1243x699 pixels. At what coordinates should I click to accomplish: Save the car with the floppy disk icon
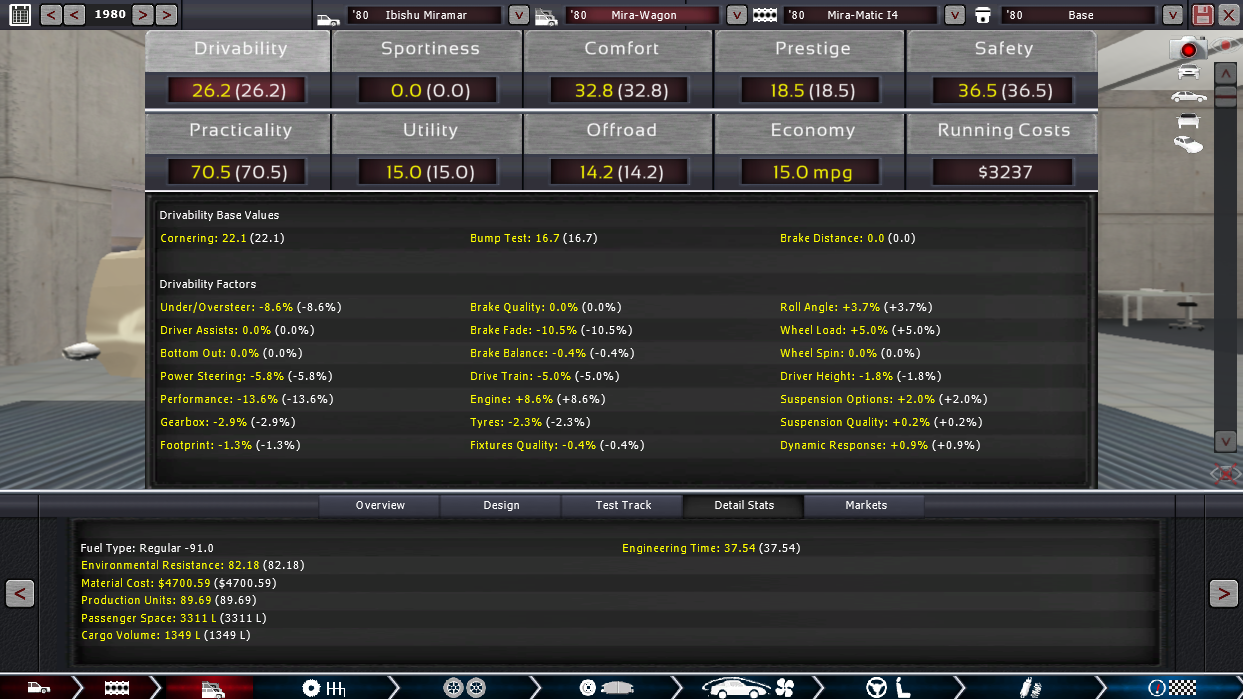tap(1203, 15)
